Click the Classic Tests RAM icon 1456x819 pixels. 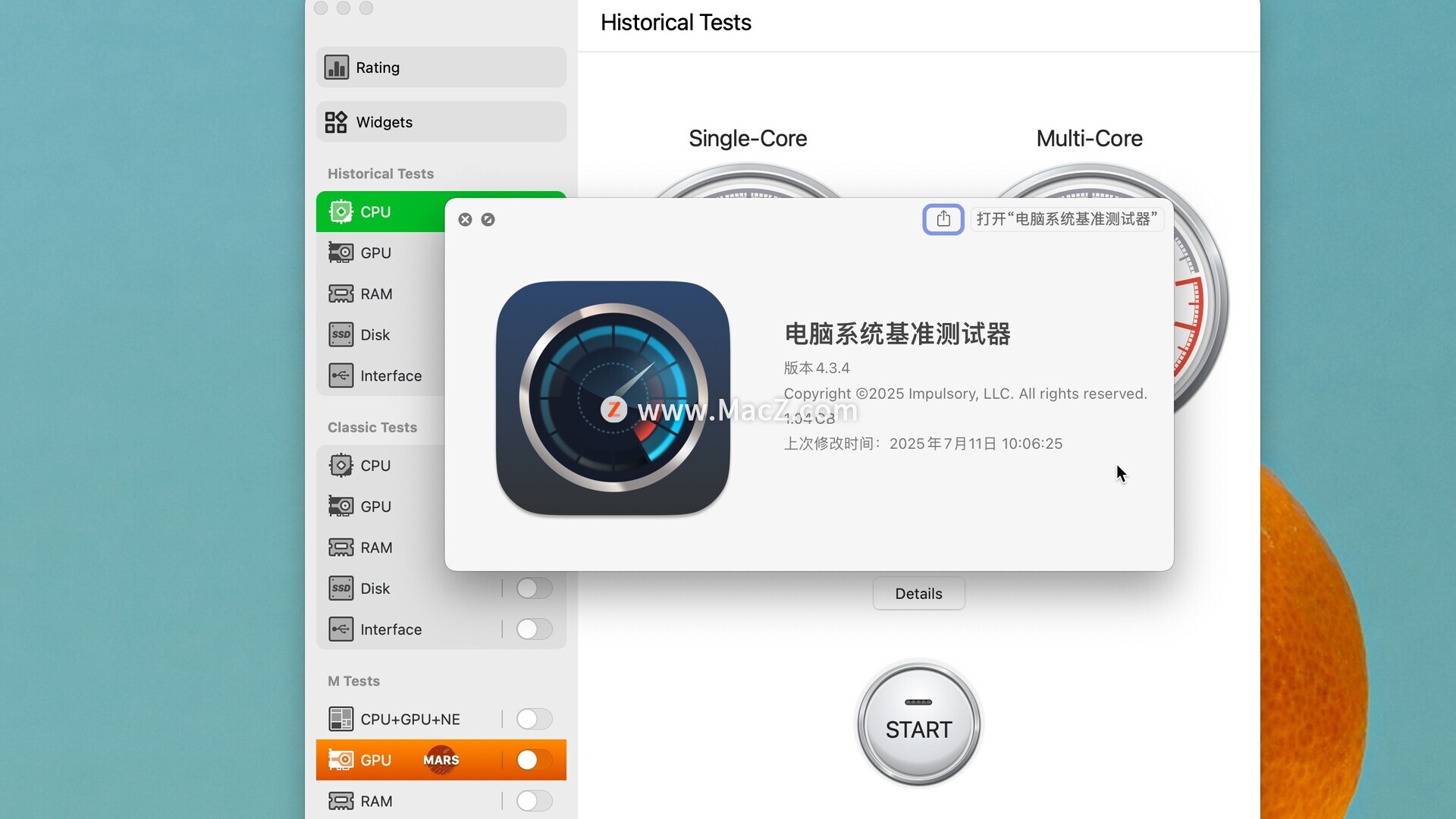point(340,547)
